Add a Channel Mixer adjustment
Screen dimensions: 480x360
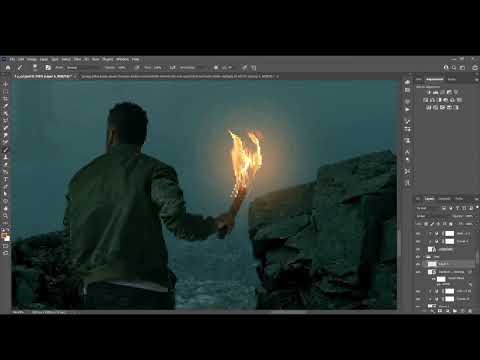click(x=452, y=100)
